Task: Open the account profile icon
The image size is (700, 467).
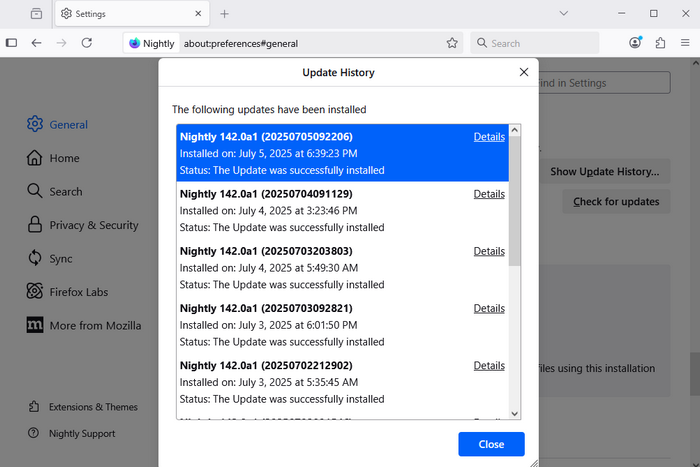Action: point(636,43)
